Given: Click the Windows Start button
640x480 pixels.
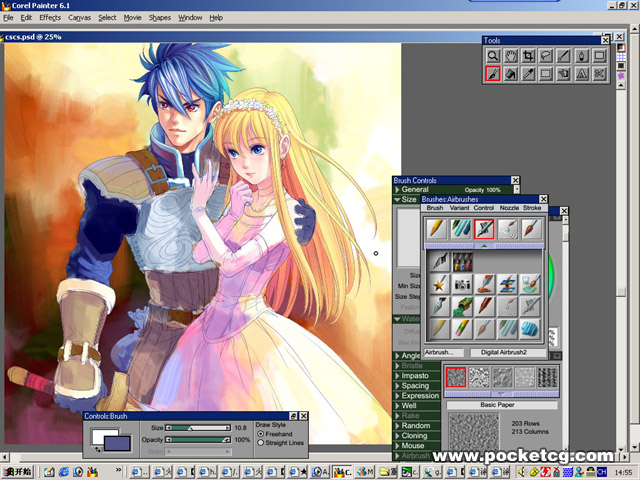Looking at the screenshot, I should 18,472.
